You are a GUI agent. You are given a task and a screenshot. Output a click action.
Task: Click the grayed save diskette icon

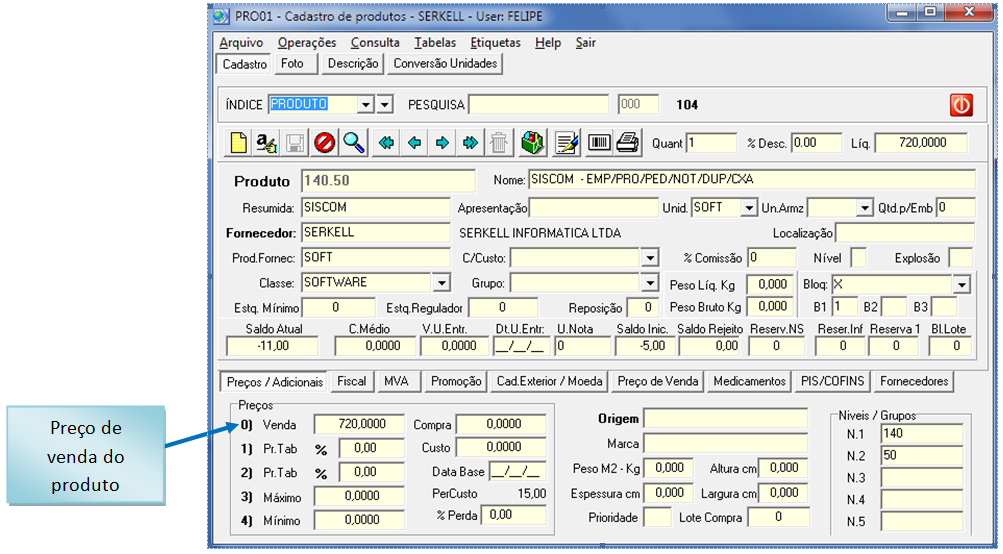[x=295, y=142]
